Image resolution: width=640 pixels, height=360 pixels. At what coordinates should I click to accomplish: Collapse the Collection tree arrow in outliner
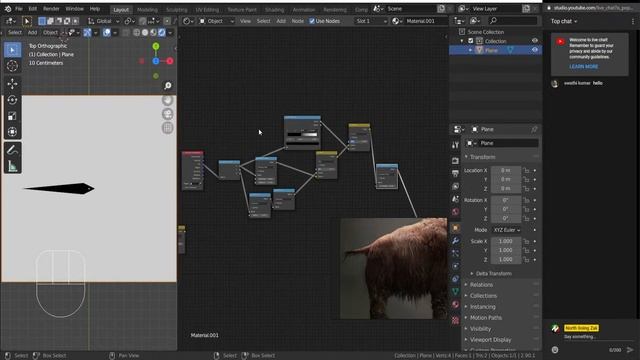462,41
